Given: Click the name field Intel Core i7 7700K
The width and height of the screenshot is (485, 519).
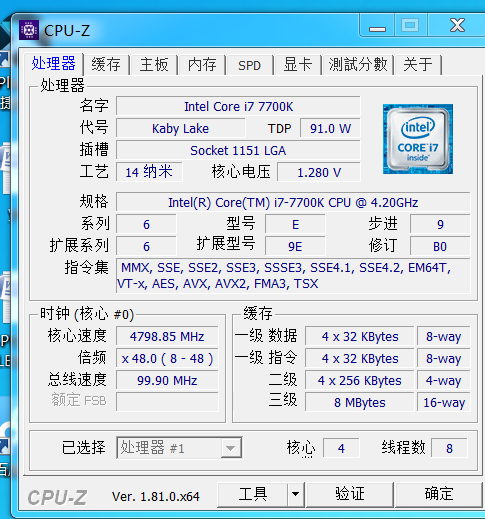Looking at the screenshot, I should pyautogui.click(x=238, y=107).
